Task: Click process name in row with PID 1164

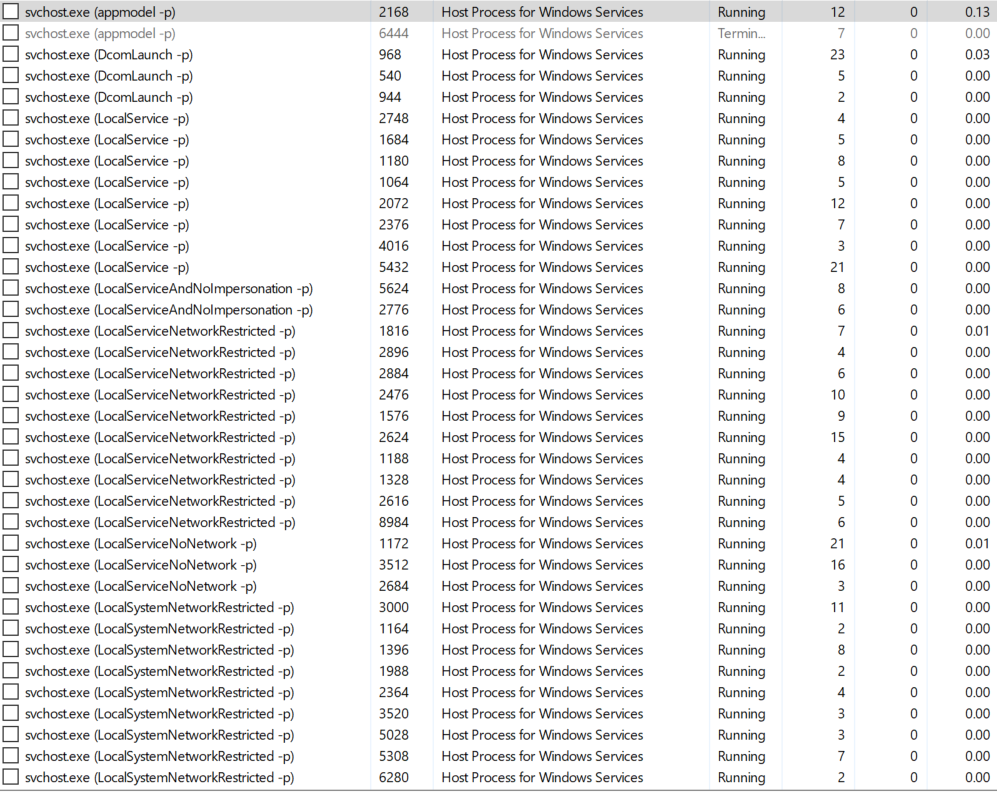Action: point(160,629)
